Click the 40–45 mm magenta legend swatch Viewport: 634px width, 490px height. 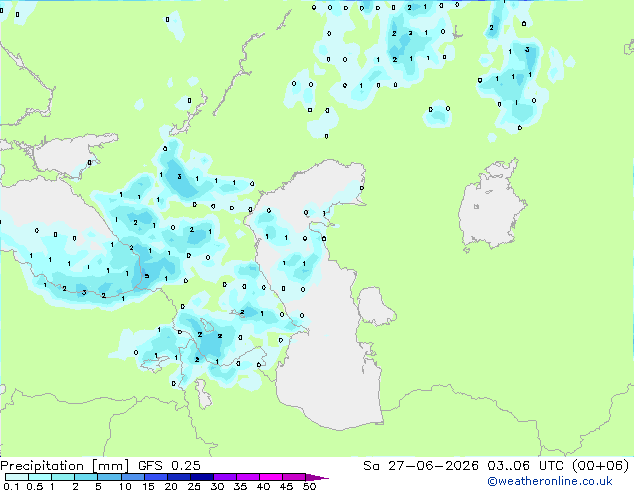point(271,477)
